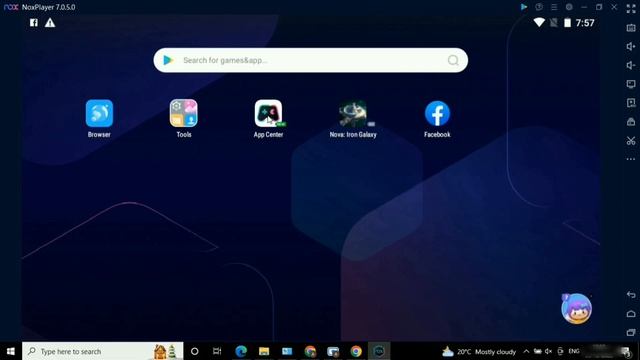Open the Windows Start menu

pyautogui.click(x=11, y=351)
